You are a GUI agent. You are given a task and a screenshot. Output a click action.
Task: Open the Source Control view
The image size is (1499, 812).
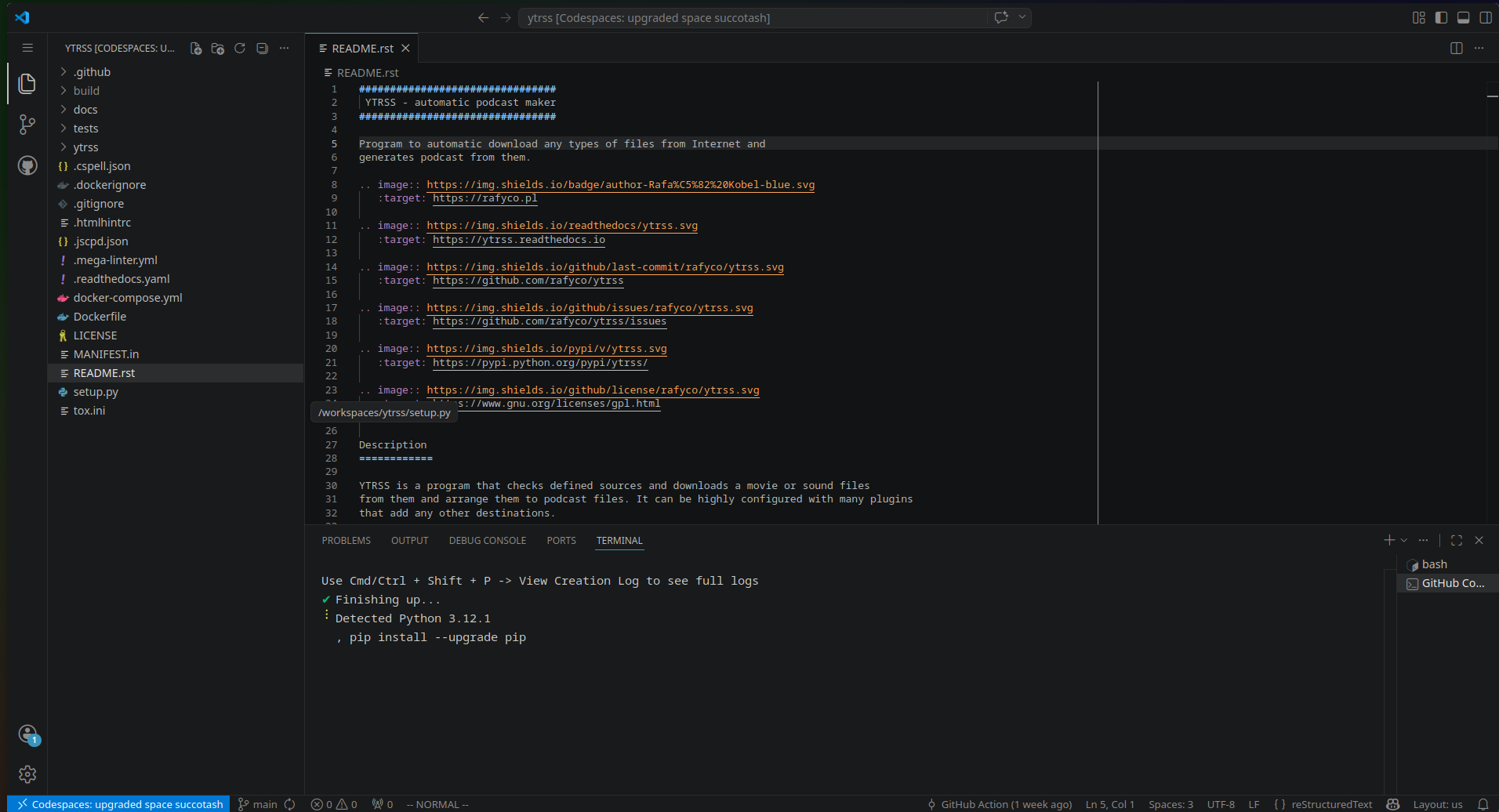(27, 124)
